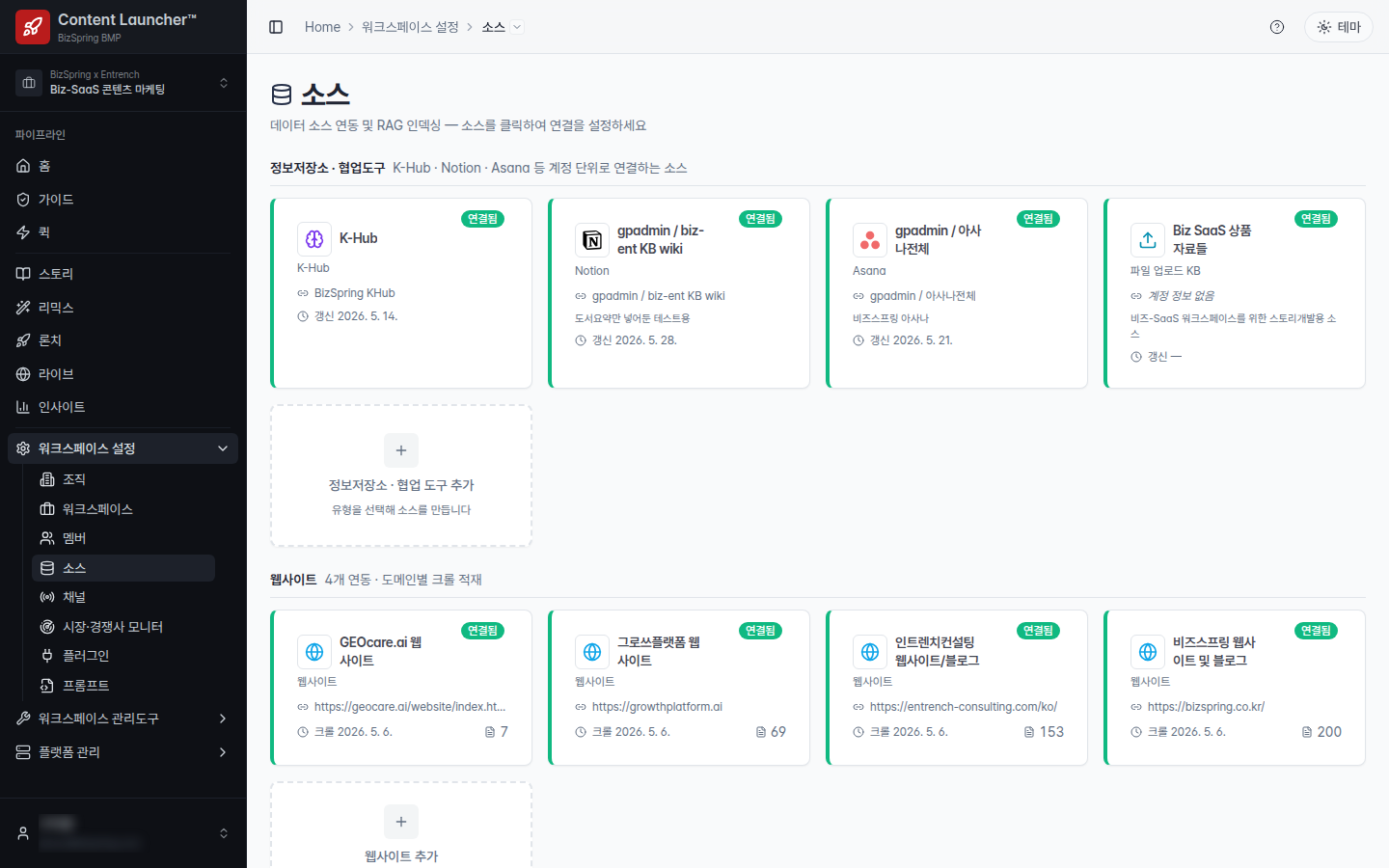Select 프롬프트 under workspace settings
The width and height of the screenshot is (1389, 868).
[x=123, y=686]
